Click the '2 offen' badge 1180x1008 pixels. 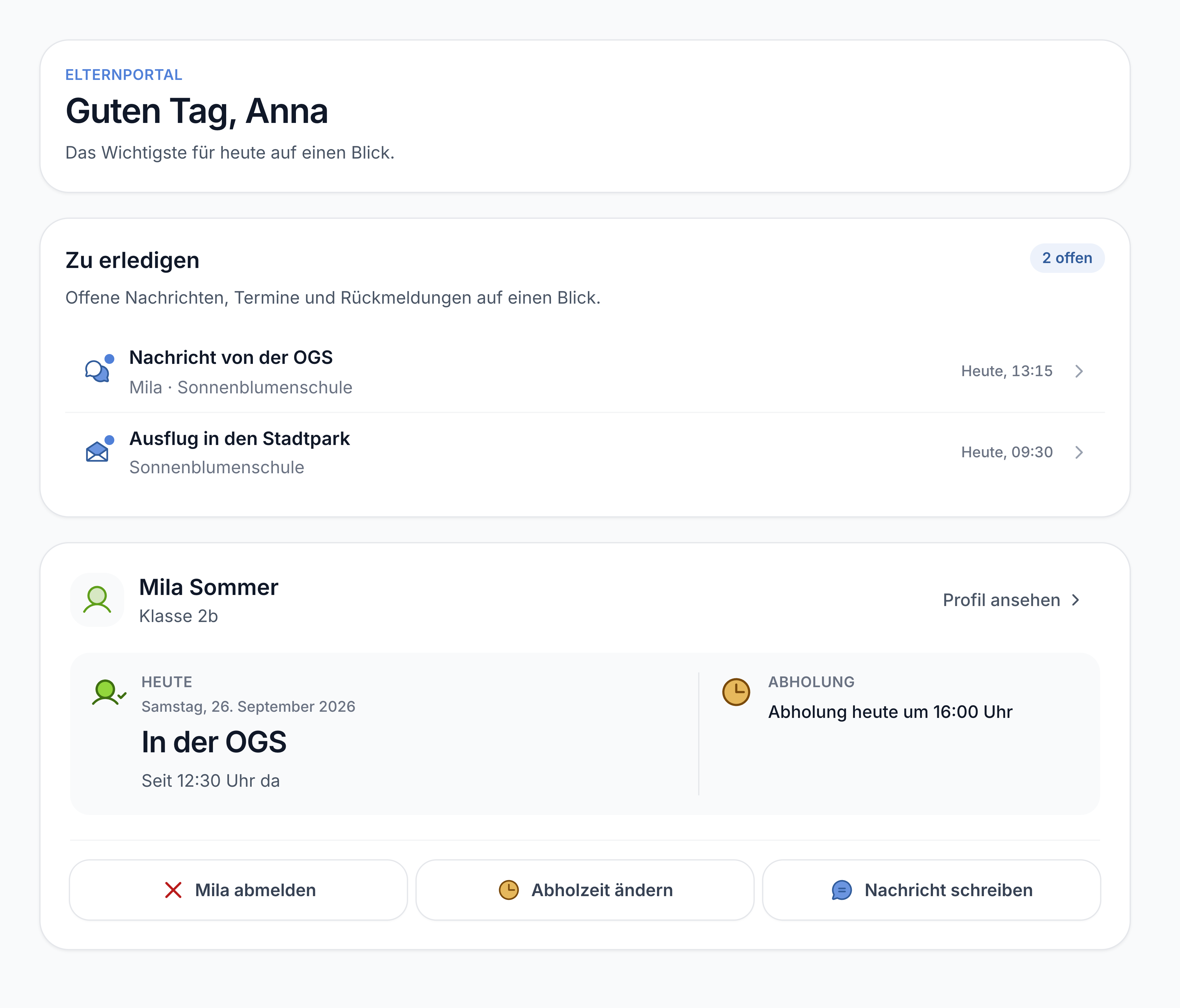[1067, 258]
